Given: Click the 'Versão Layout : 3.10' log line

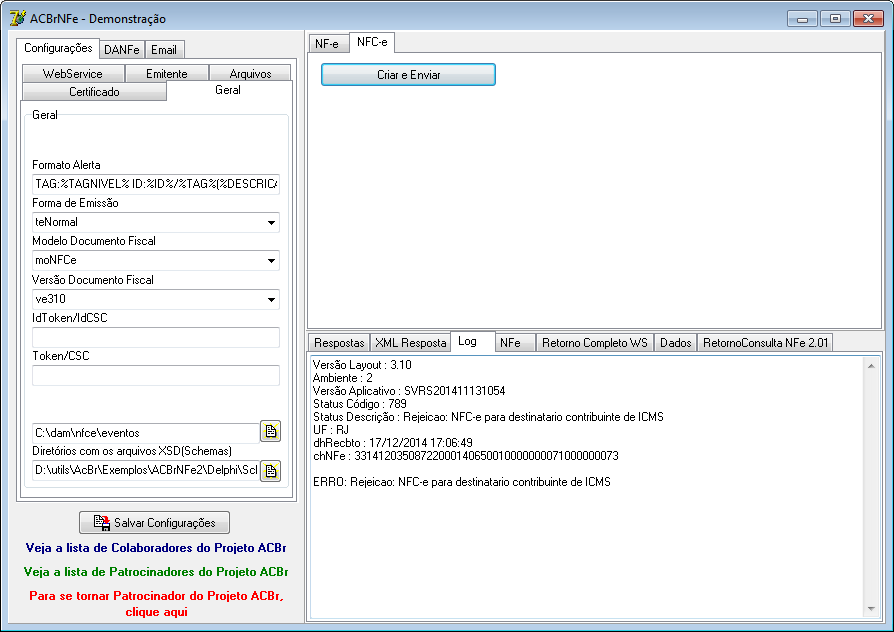Looking at the screenshot, I should click(362, 365).
